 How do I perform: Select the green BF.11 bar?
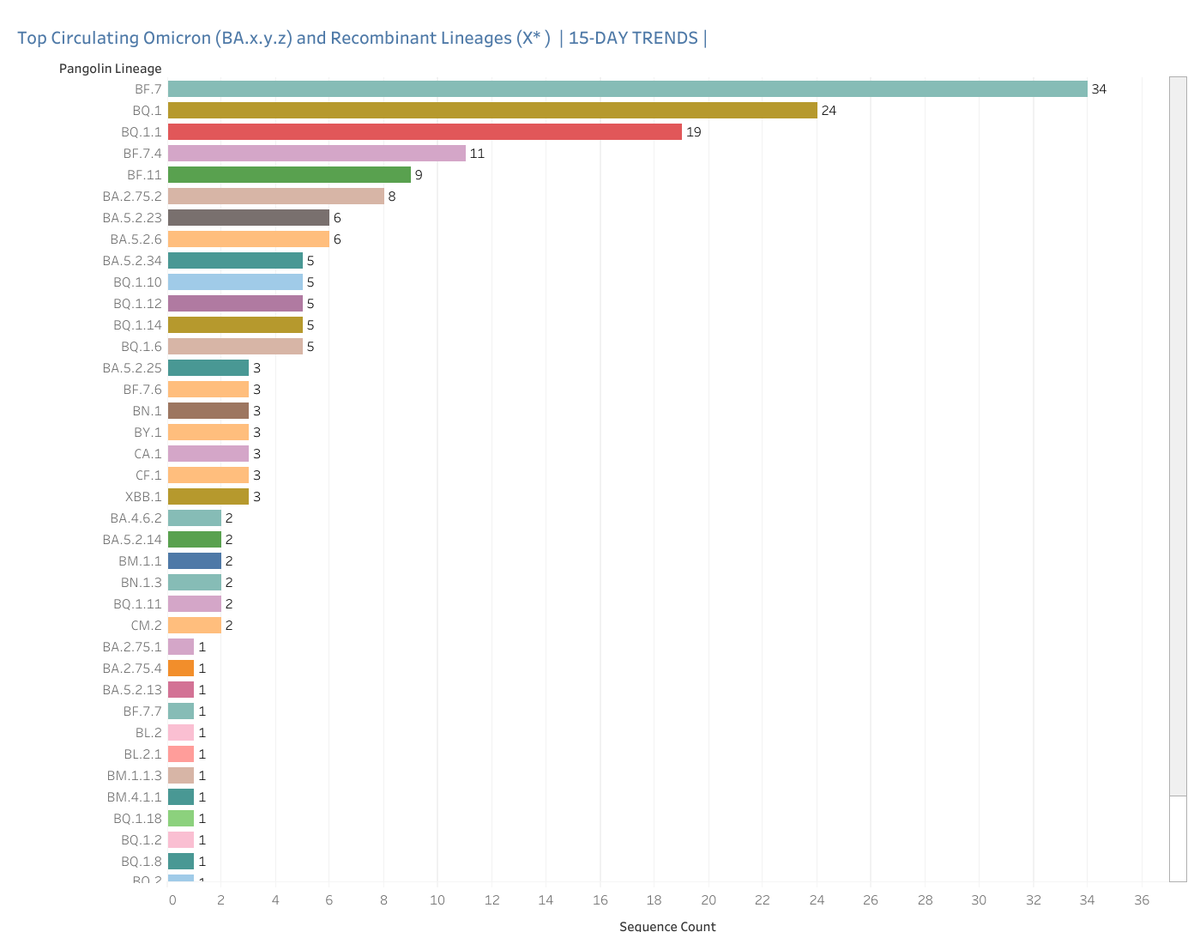[x=289, y=175]
